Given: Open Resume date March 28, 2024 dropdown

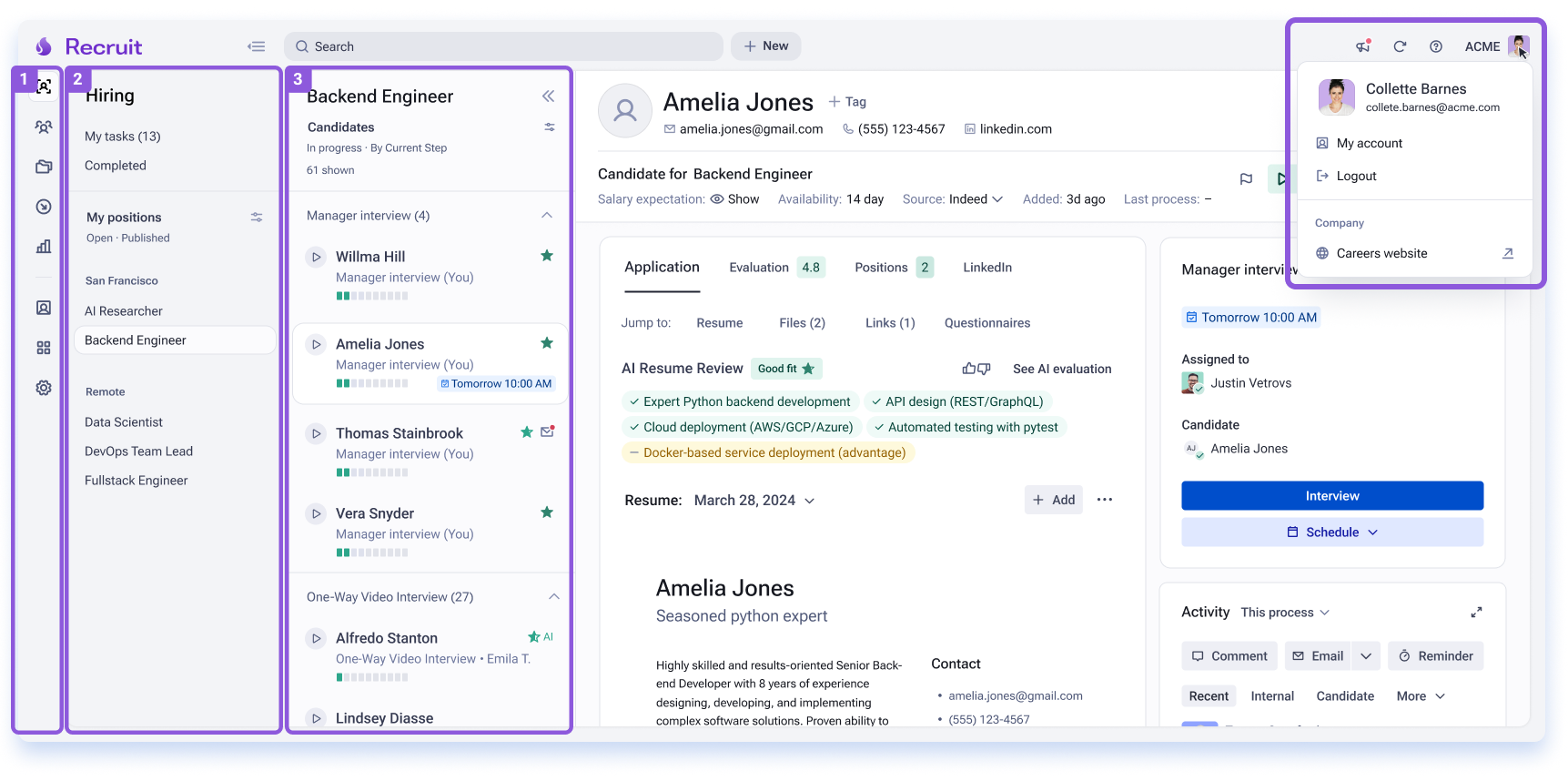Looking at the screenshot, I should [754, 501].
